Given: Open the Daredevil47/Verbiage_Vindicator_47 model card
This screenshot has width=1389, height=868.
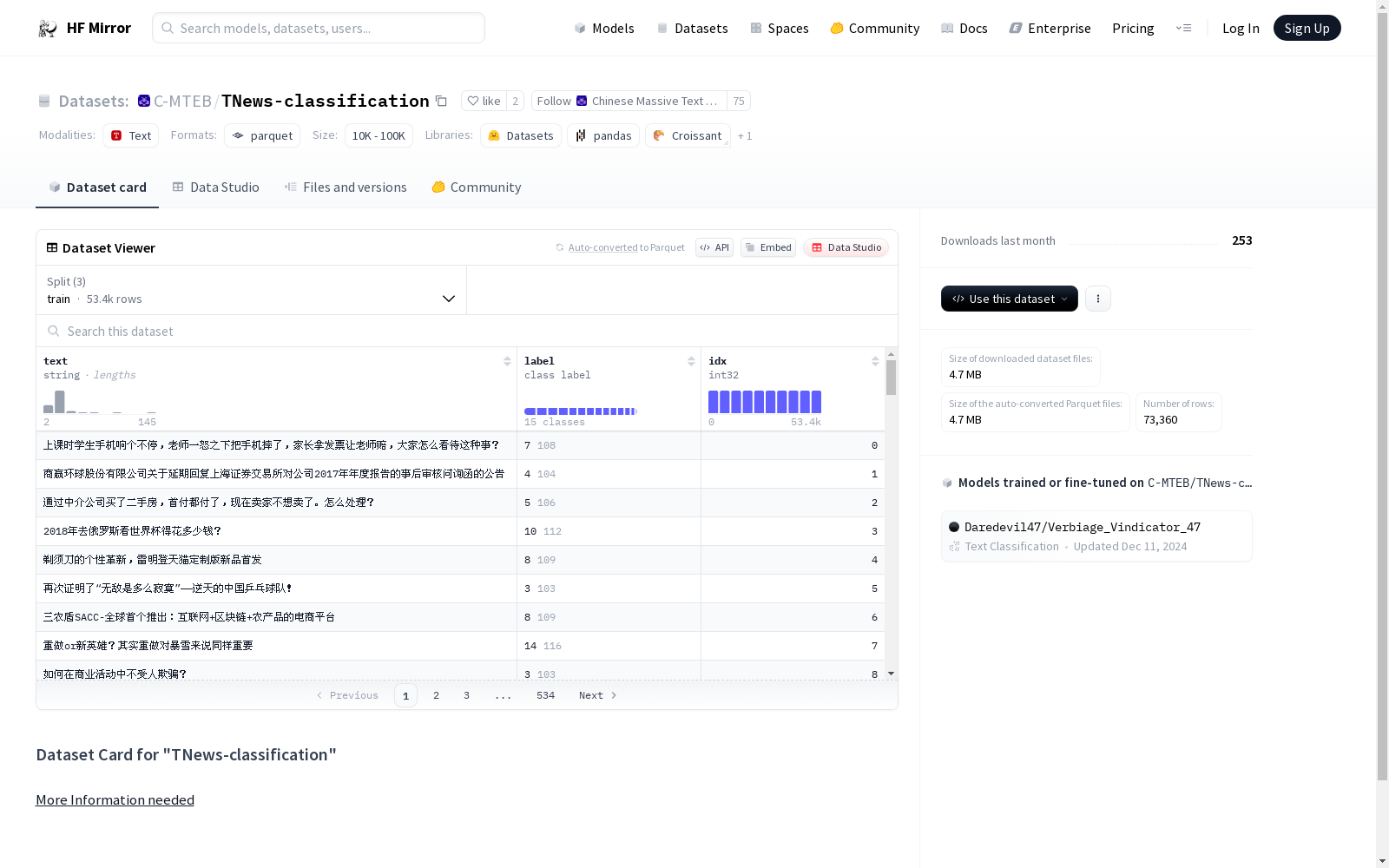Looking at the screenshot, I should pos(1096,536).
